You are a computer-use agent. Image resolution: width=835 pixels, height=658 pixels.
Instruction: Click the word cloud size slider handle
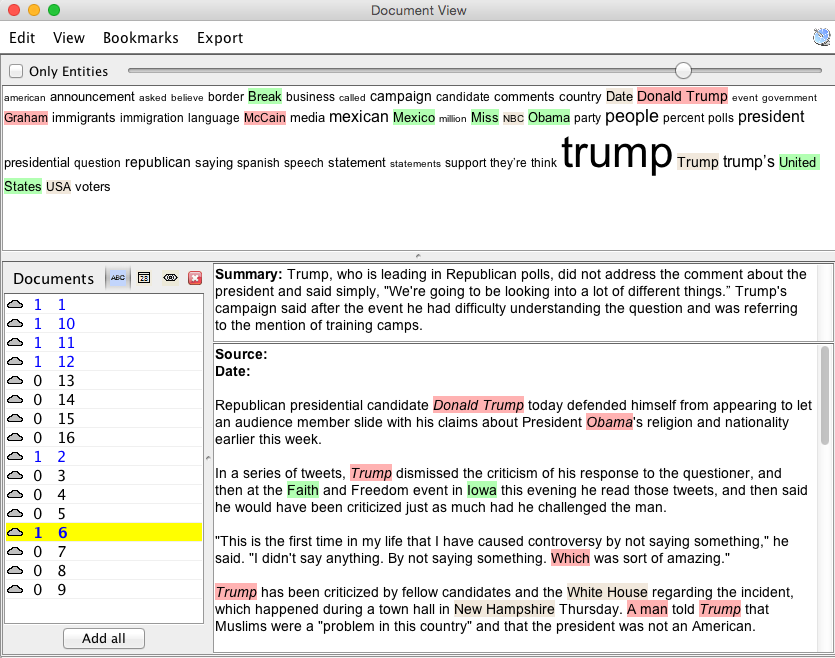[x=683, y=70]
